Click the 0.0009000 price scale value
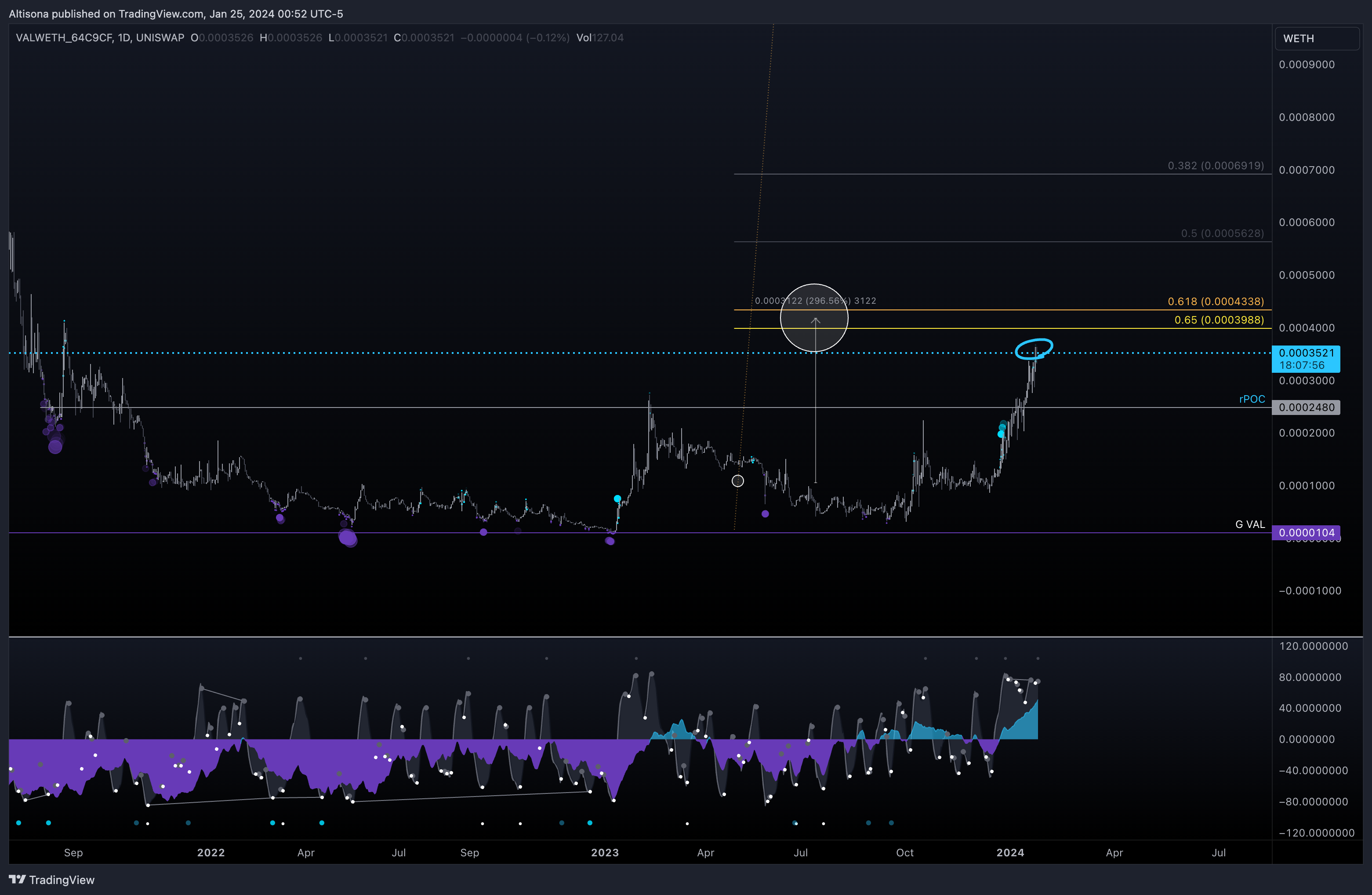This screenshot has width=1372, height=895. click(x=1306, y=65)
